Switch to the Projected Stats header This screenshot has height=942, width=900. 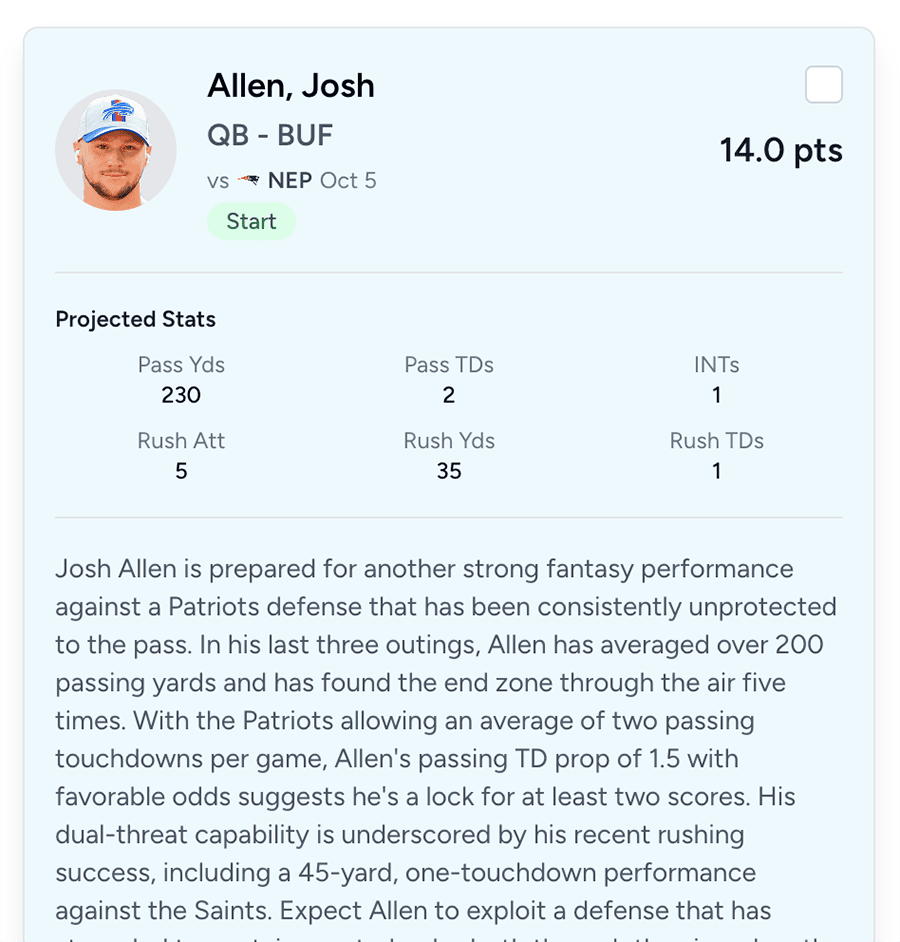click(x=135, y=319)
